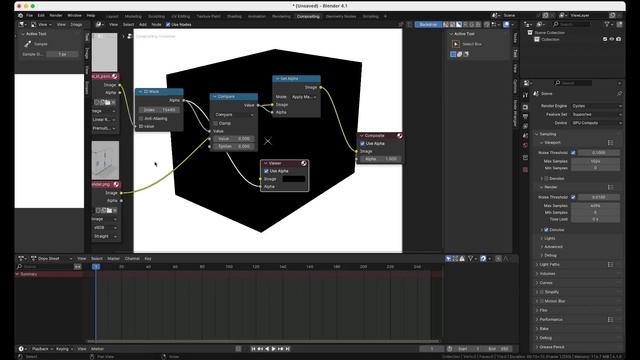Open the Render menu
The width and height of the screenshot is (640, 360).
click(x=56, y=16)
